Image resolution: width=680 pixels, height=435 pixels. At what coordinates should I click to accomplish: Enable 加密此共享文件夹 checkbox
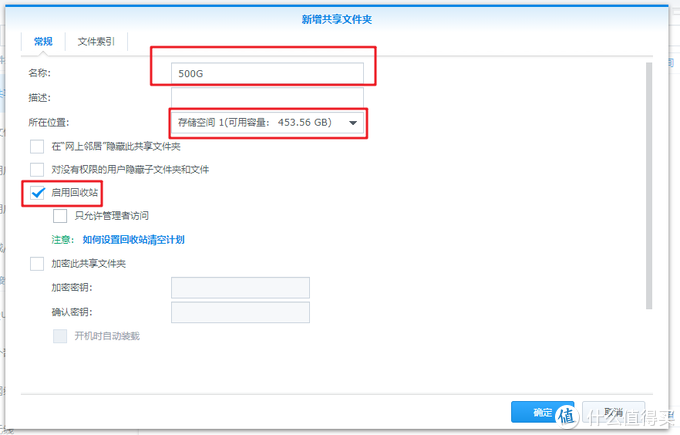37,264
